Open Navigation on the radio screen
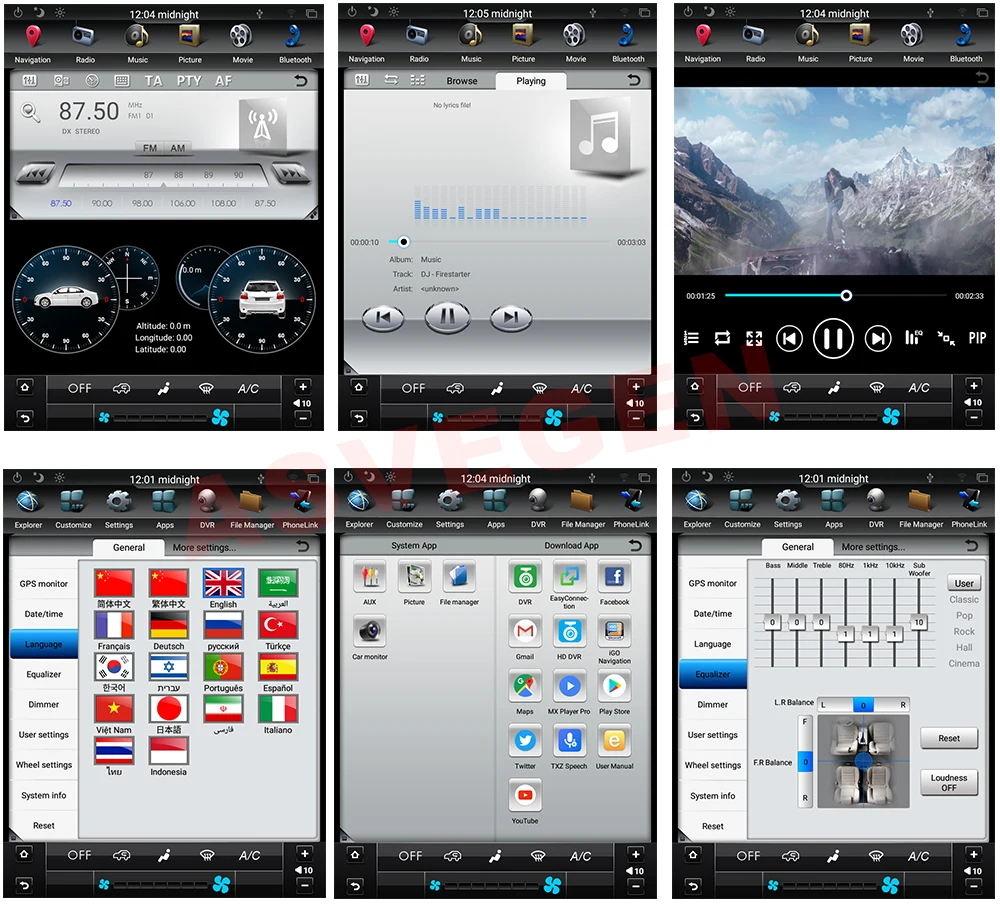1000x916 pixels. click(x=33, y=43)
